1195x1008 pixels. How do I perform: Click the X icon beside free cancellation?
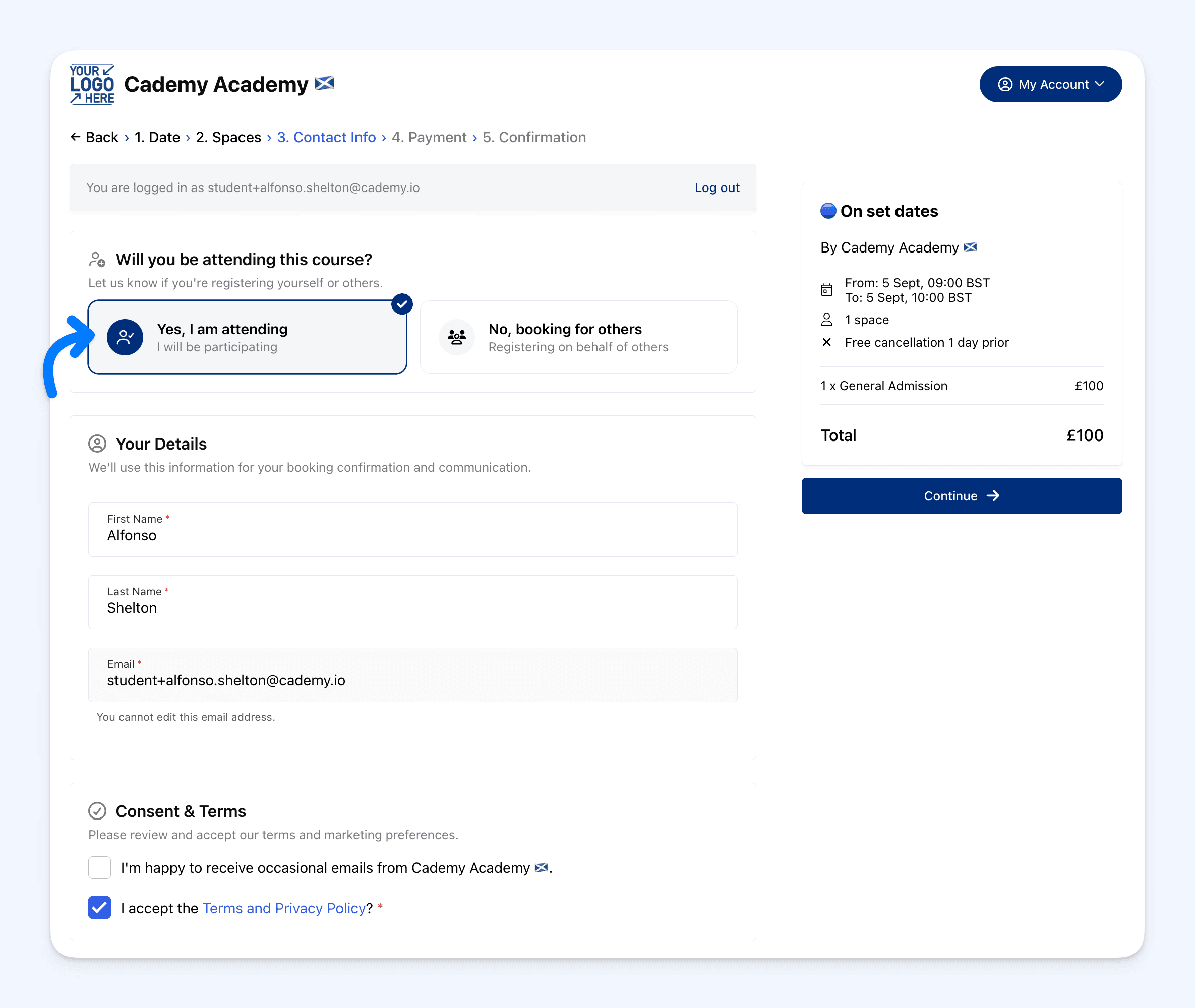point(826,342)
